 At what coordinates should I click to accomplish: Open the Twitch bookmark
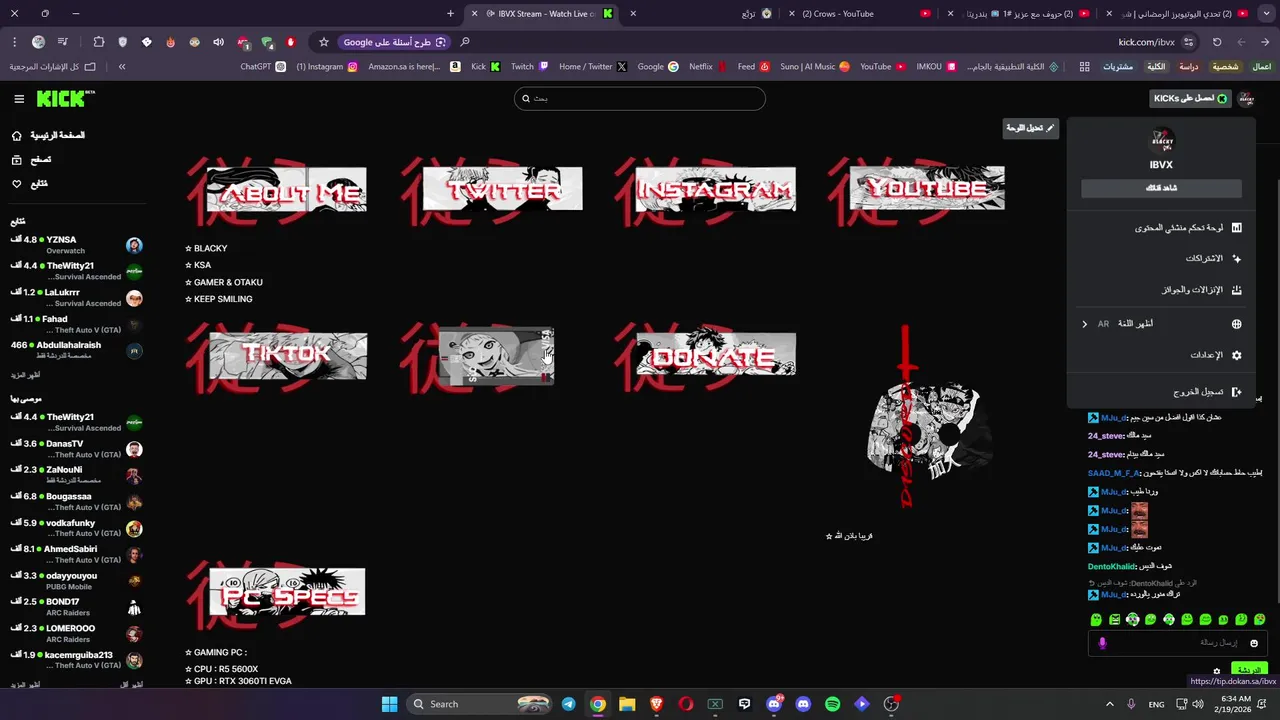pyautogui.click(x=529, y=67)
